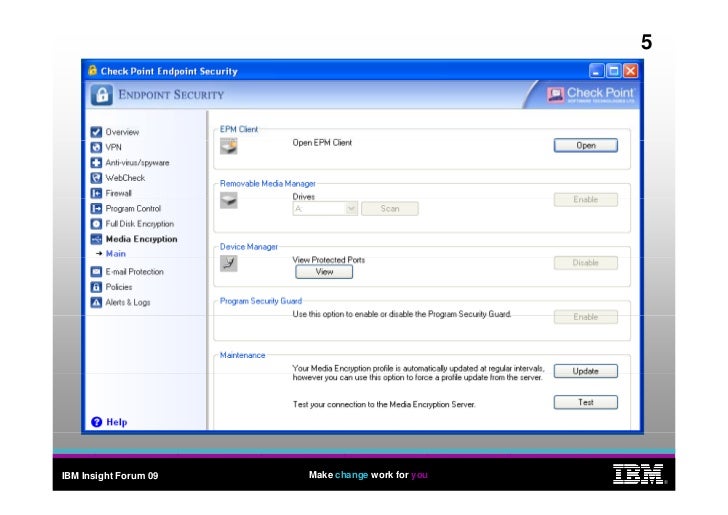This screenshot has height=515, width=728.
Task: Open Alerts & Logs section
Action: pyautogui.click(x=128, y=303)
